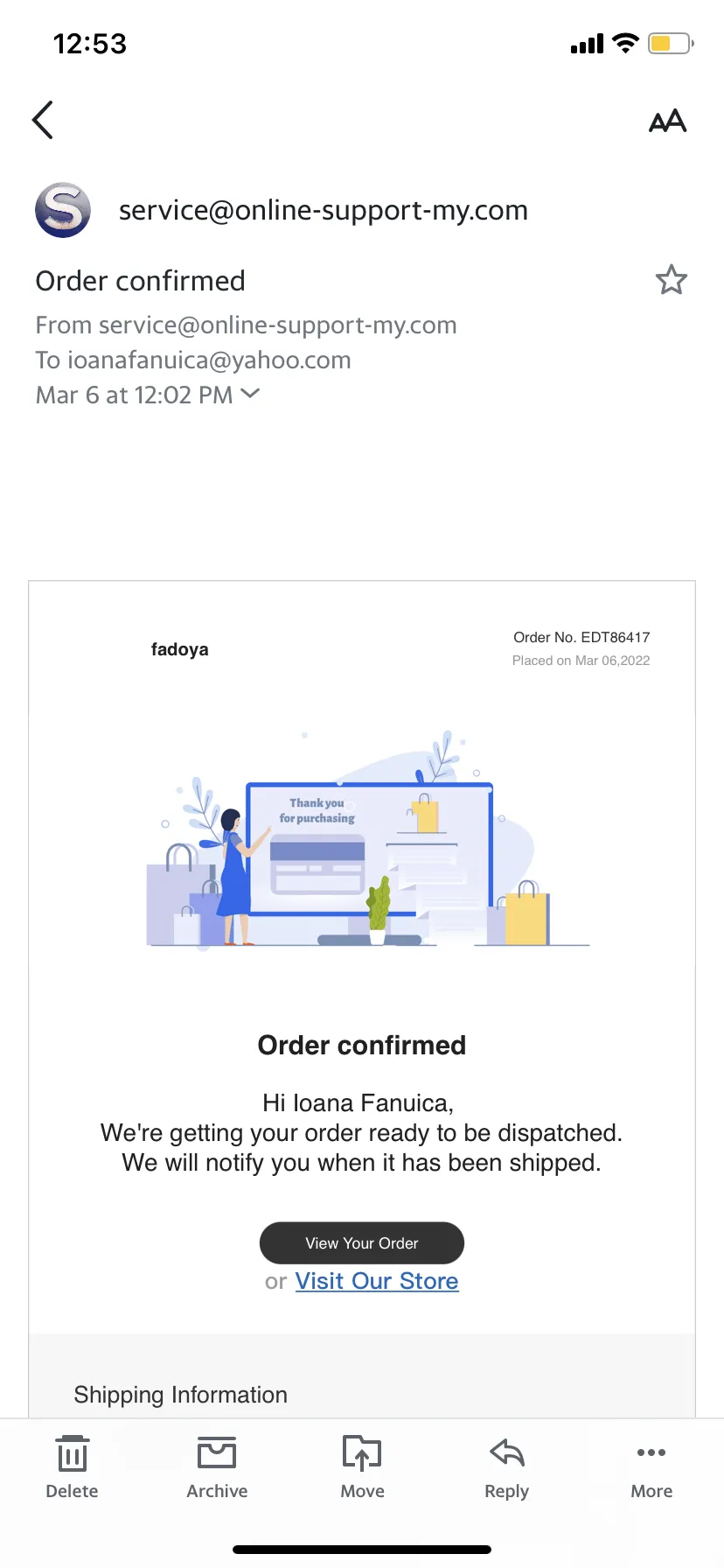Tap the sender avatar with the S logo
Screen dimensions: 724x1568
click(63, 210)
